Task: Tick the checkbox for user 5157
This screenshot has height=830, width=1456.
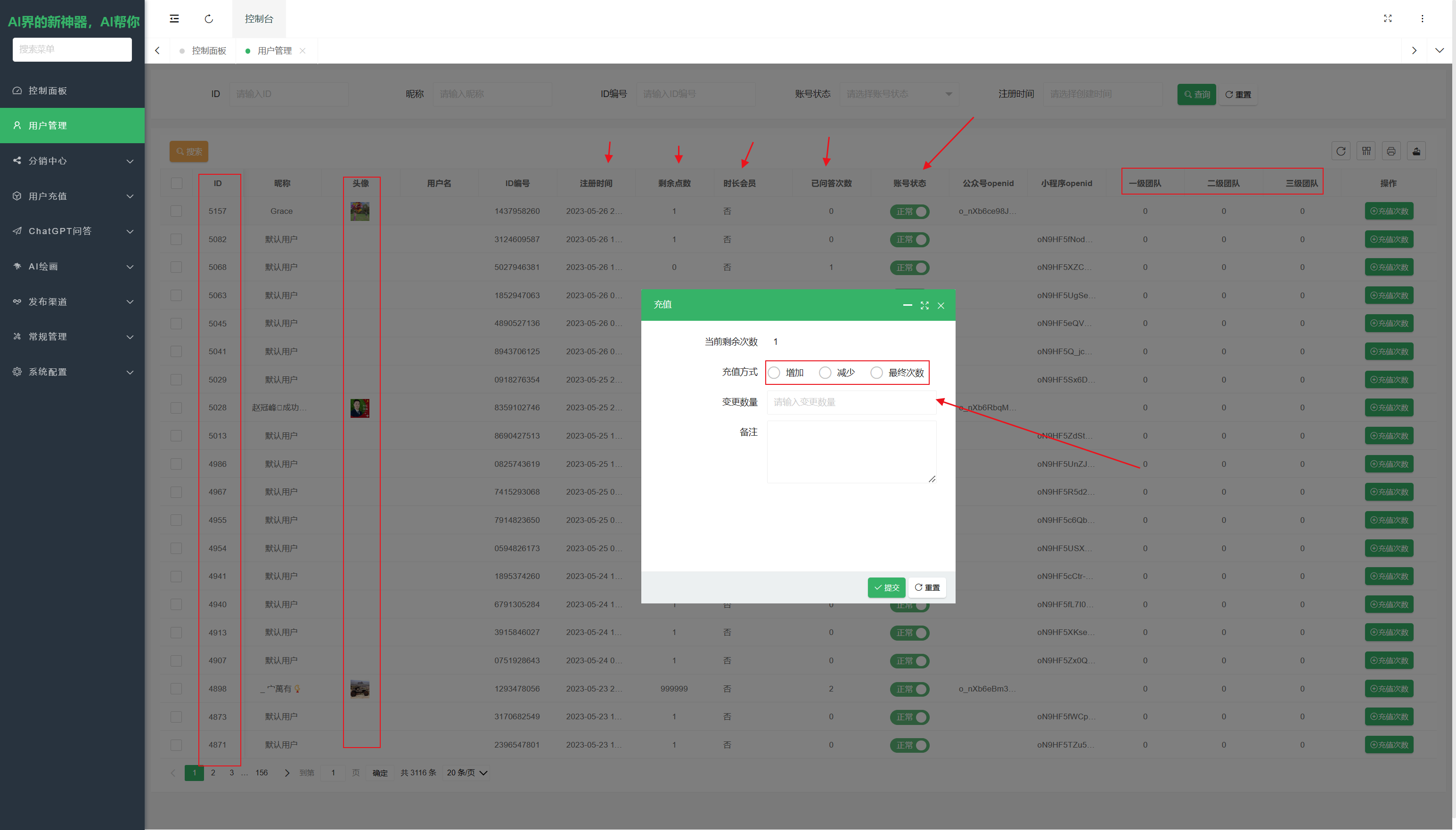Action: pos(177,211)
